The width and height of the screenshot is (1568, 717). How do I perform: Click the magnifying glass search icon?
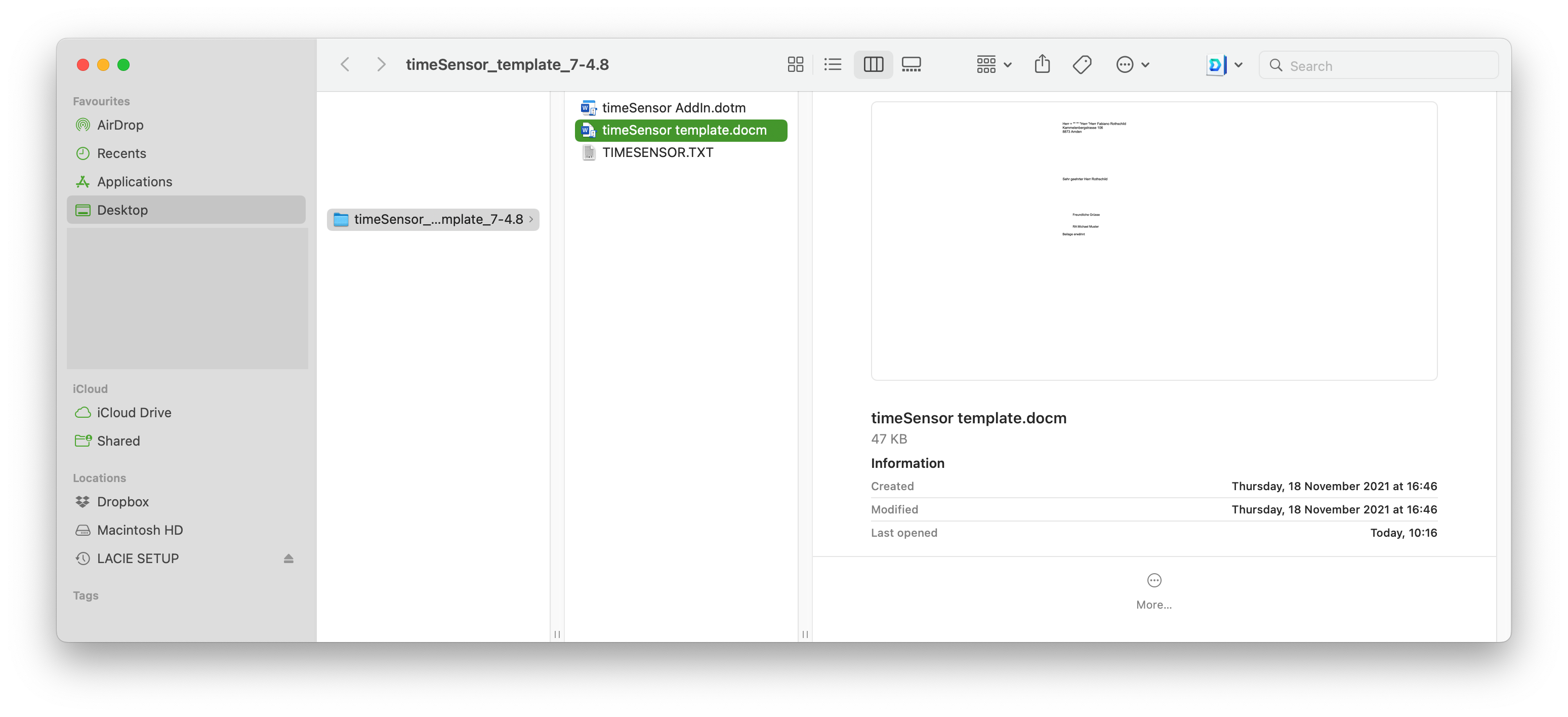[x=1276, y=65]
